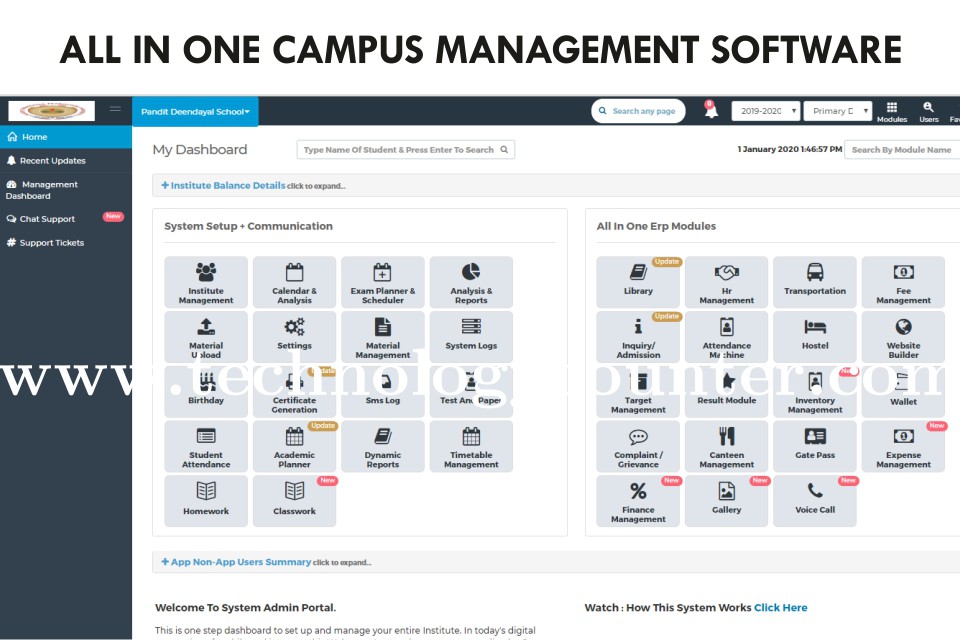
Task: Open Material Management tile
Action: 383,336
